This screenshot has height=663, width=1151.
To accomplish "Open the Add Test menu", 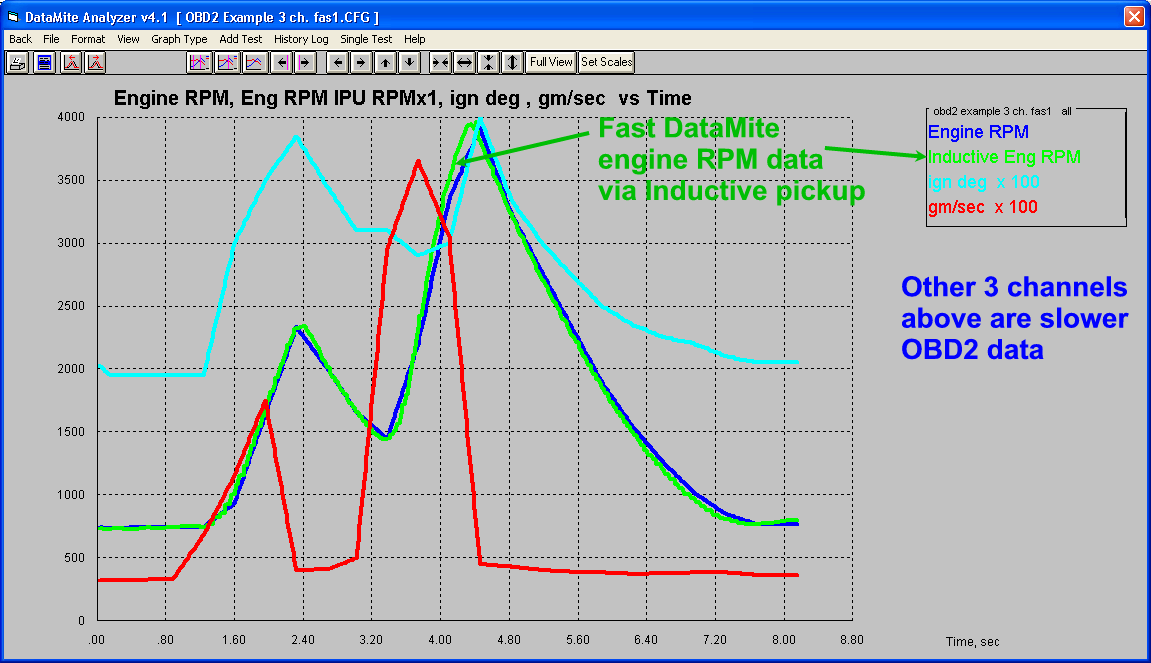I will (x=241, y=39).
